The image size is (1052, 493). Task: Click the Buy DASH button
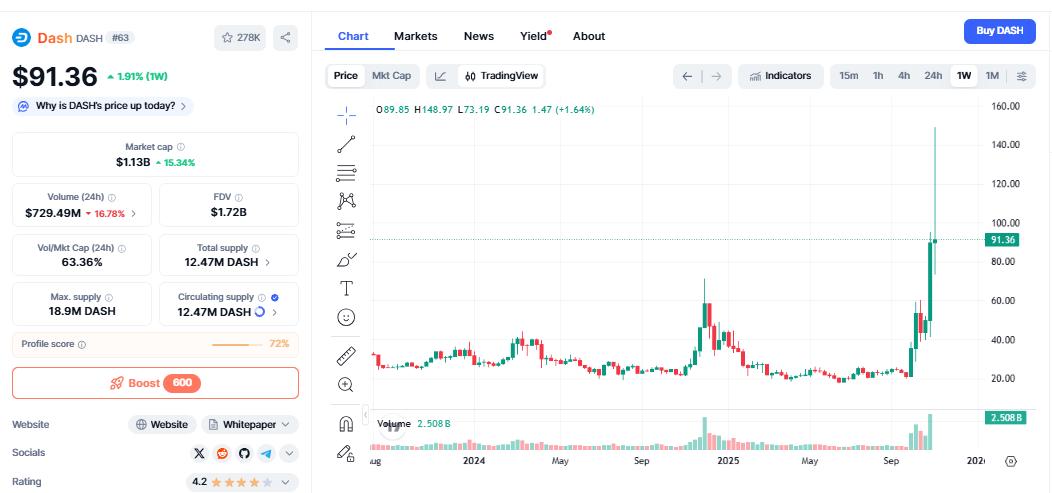pos(999,31)
